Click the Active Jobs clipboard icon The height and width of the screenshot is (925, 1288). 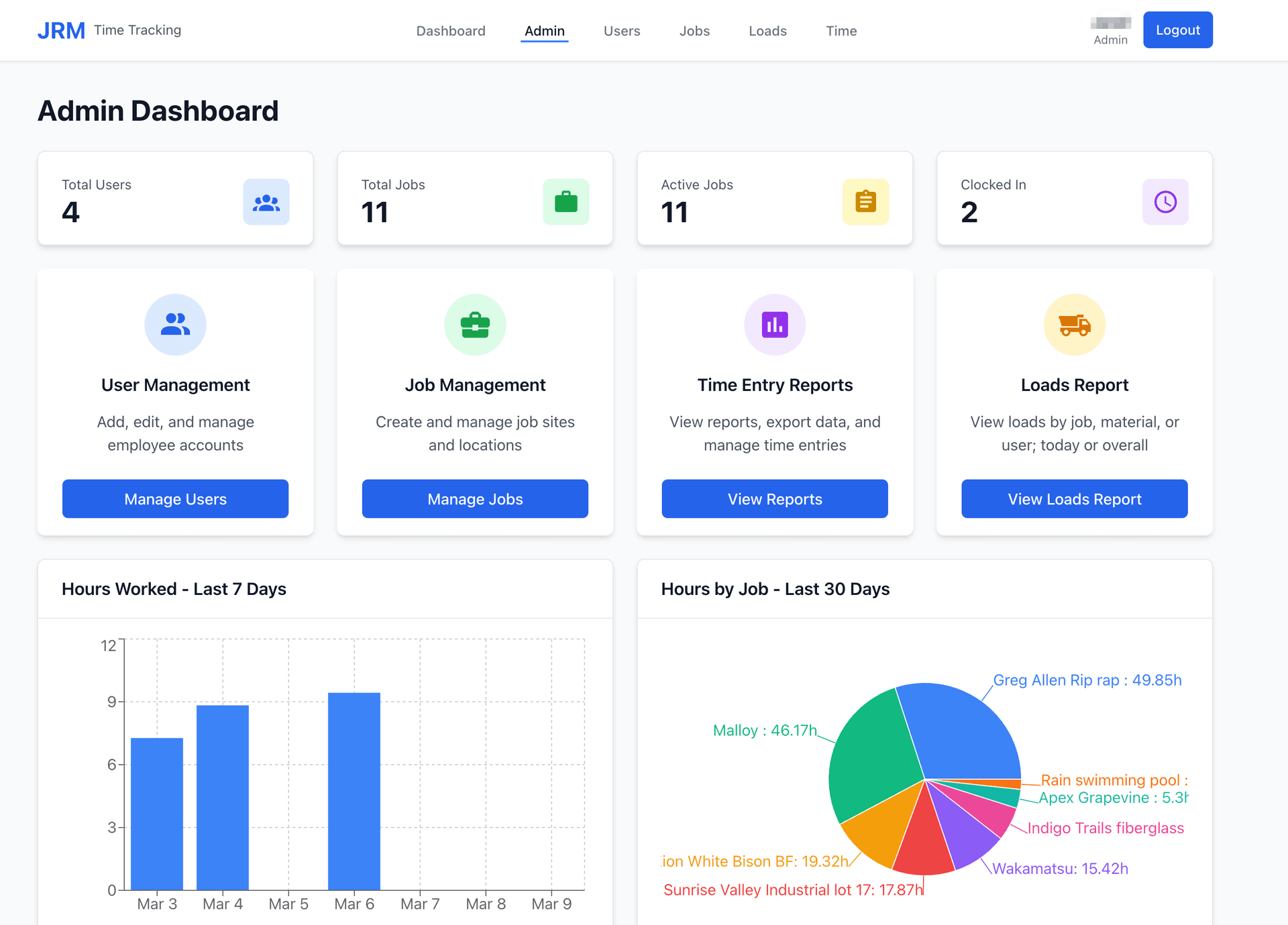865,201
